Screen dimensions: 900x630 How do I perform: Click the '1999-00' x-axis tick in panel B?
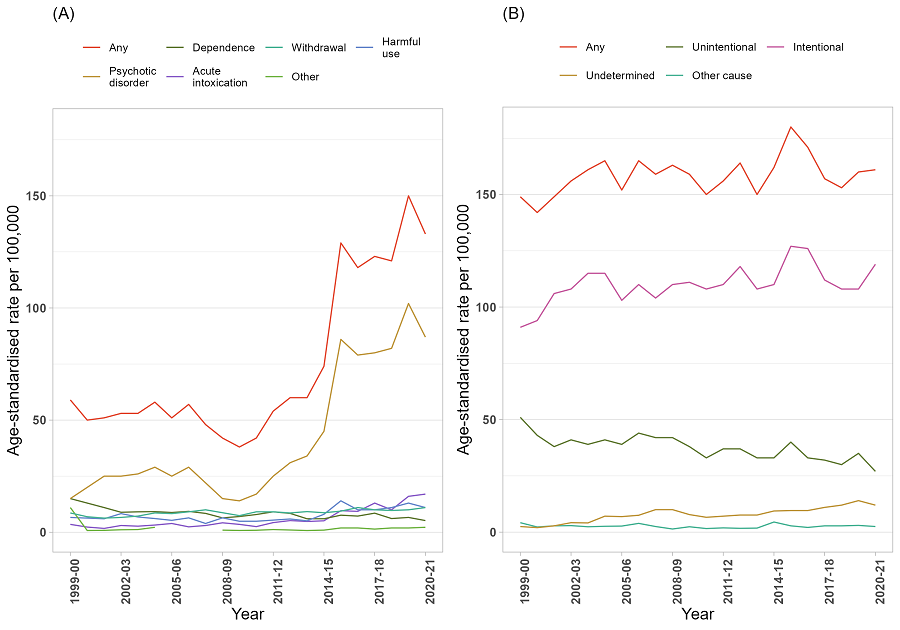click(x=525, y=580)
